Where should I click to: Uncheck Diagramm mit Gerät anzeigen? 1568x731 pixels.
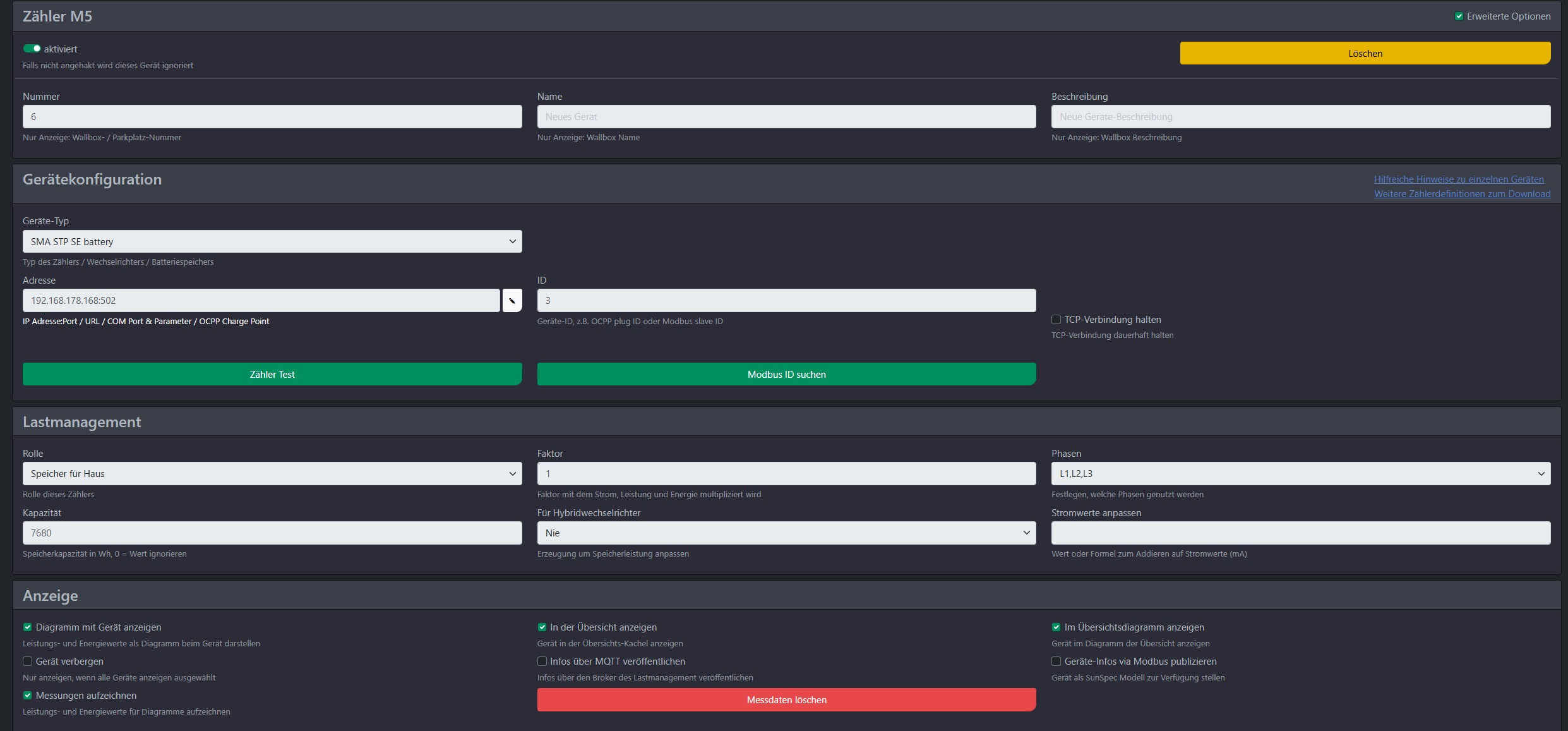(x=28, y=627)
